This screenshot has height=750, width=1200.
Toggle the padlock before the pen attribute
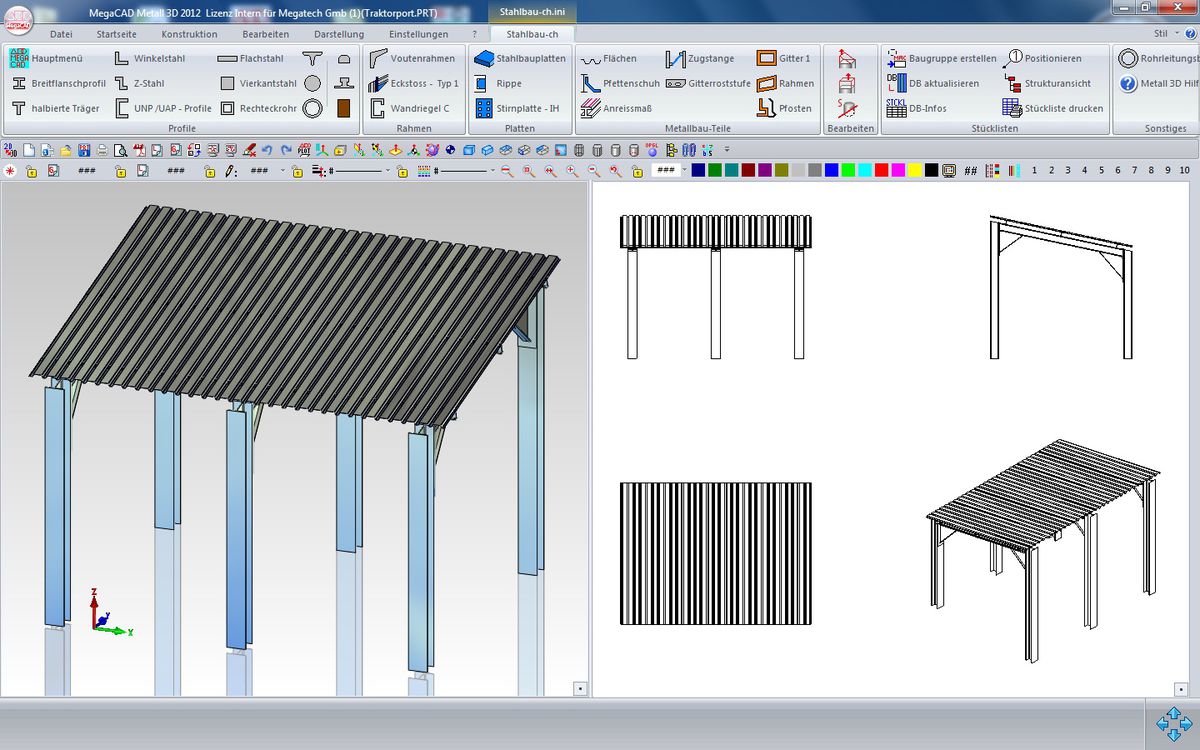click(x=209, y=171)
